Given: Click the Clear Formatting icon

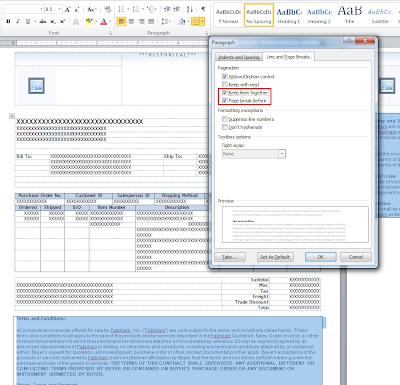Looking at the screenshot, I should [x=107, y=9].
